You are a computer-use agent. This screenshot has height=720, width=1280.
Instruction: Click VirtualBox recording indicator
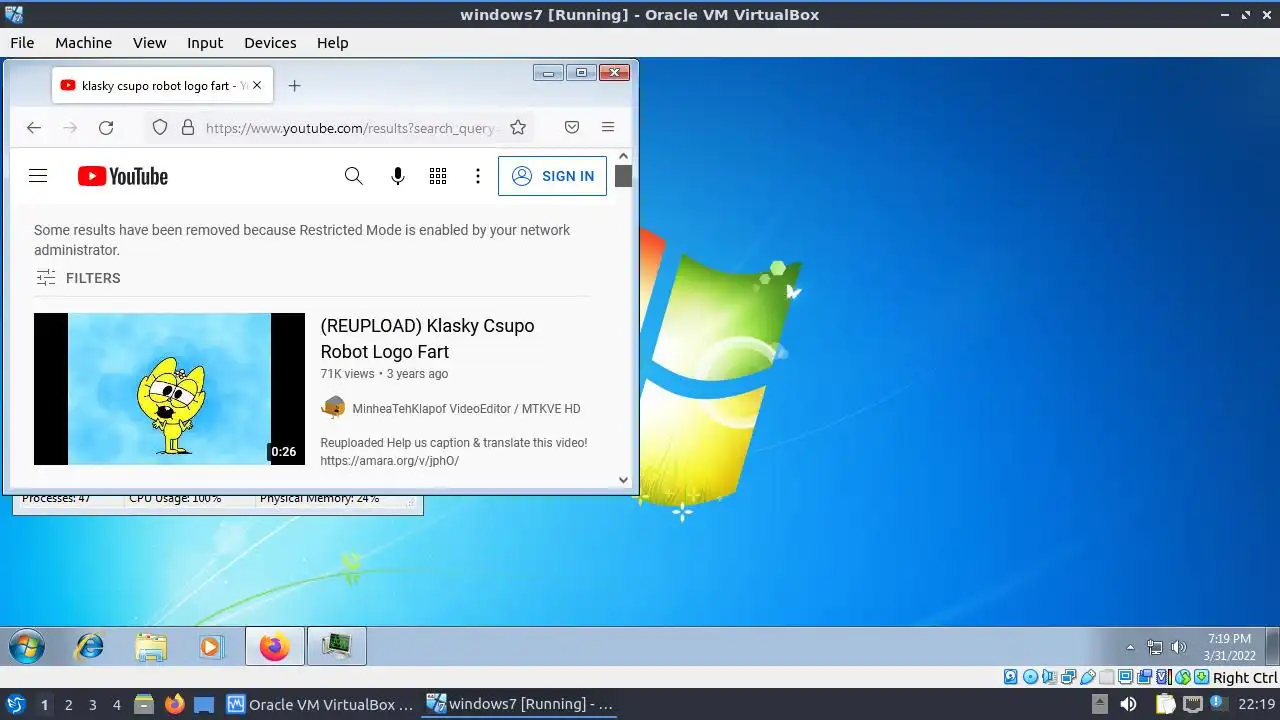(x=1144, y=678)
